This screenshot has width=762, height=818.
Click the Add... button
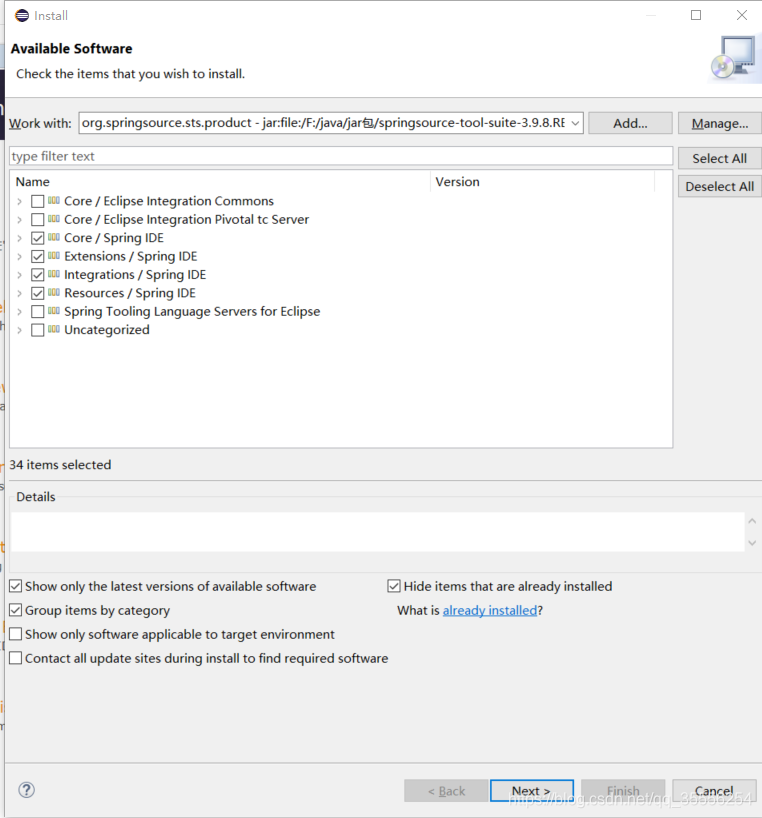630,123
